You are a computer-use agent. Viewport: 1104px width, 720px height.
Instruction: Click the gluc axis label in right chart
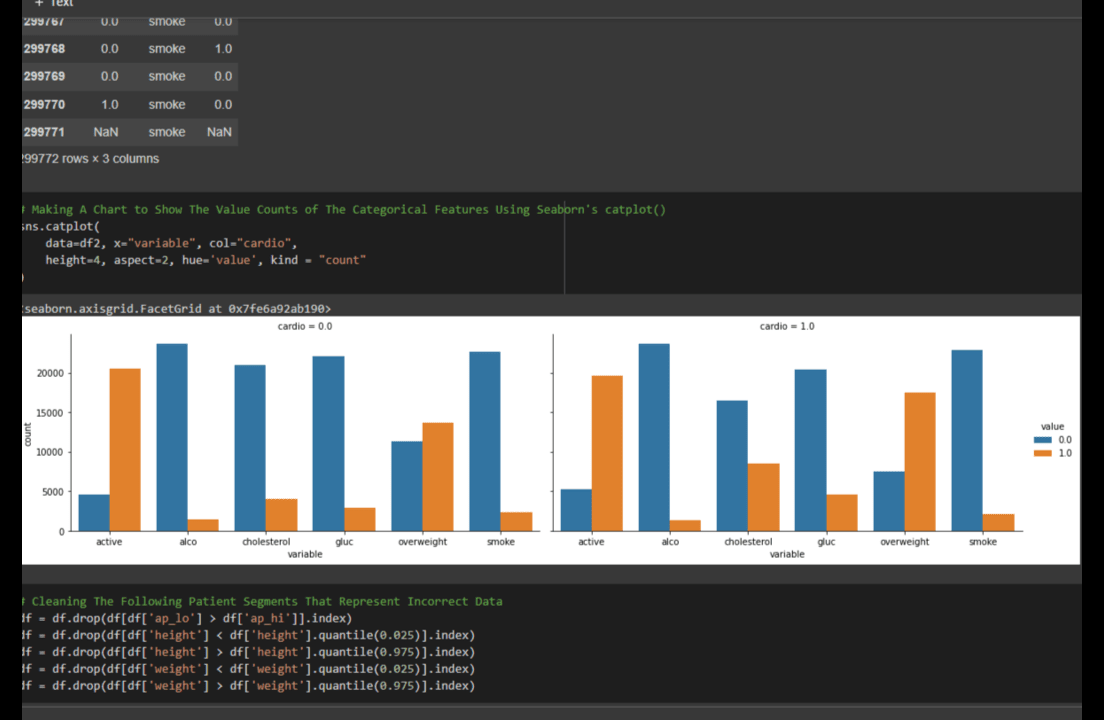826,542
